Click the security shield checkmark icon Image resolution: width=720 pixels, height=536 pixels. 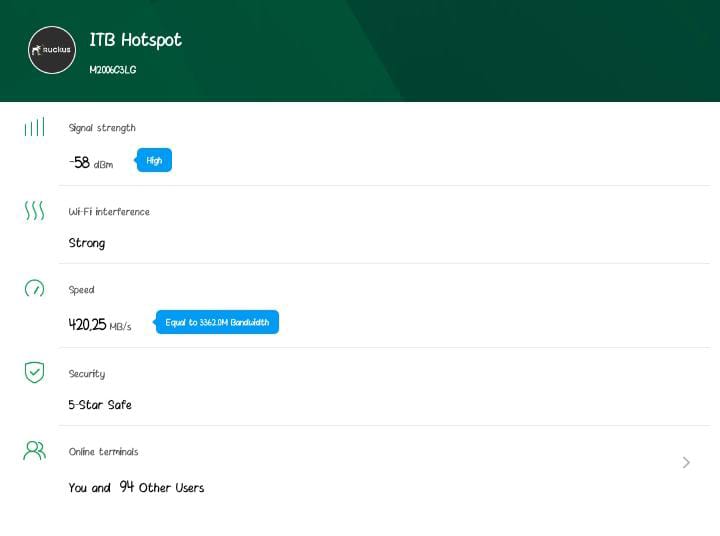click(x=34, y=372)
